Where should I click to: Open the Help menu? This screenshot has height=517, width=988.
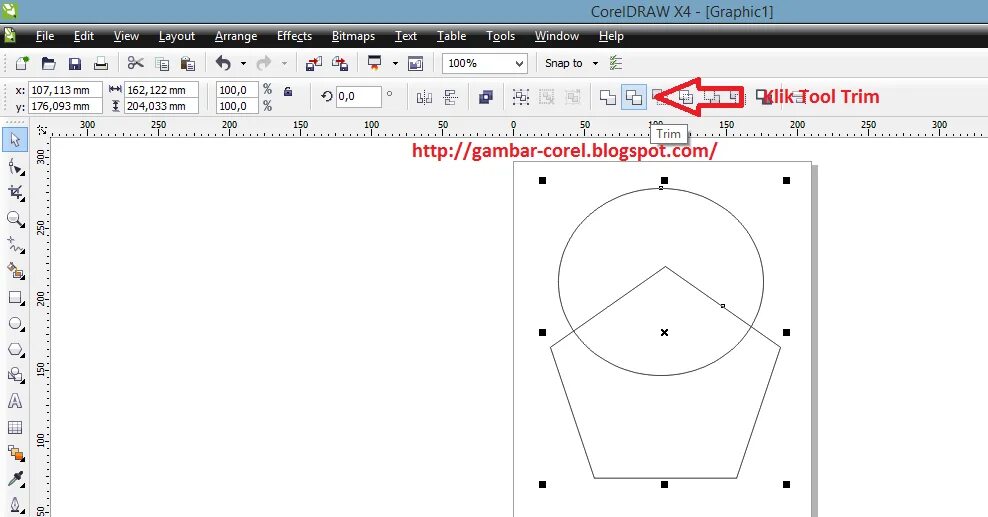(x=611, y=36)
